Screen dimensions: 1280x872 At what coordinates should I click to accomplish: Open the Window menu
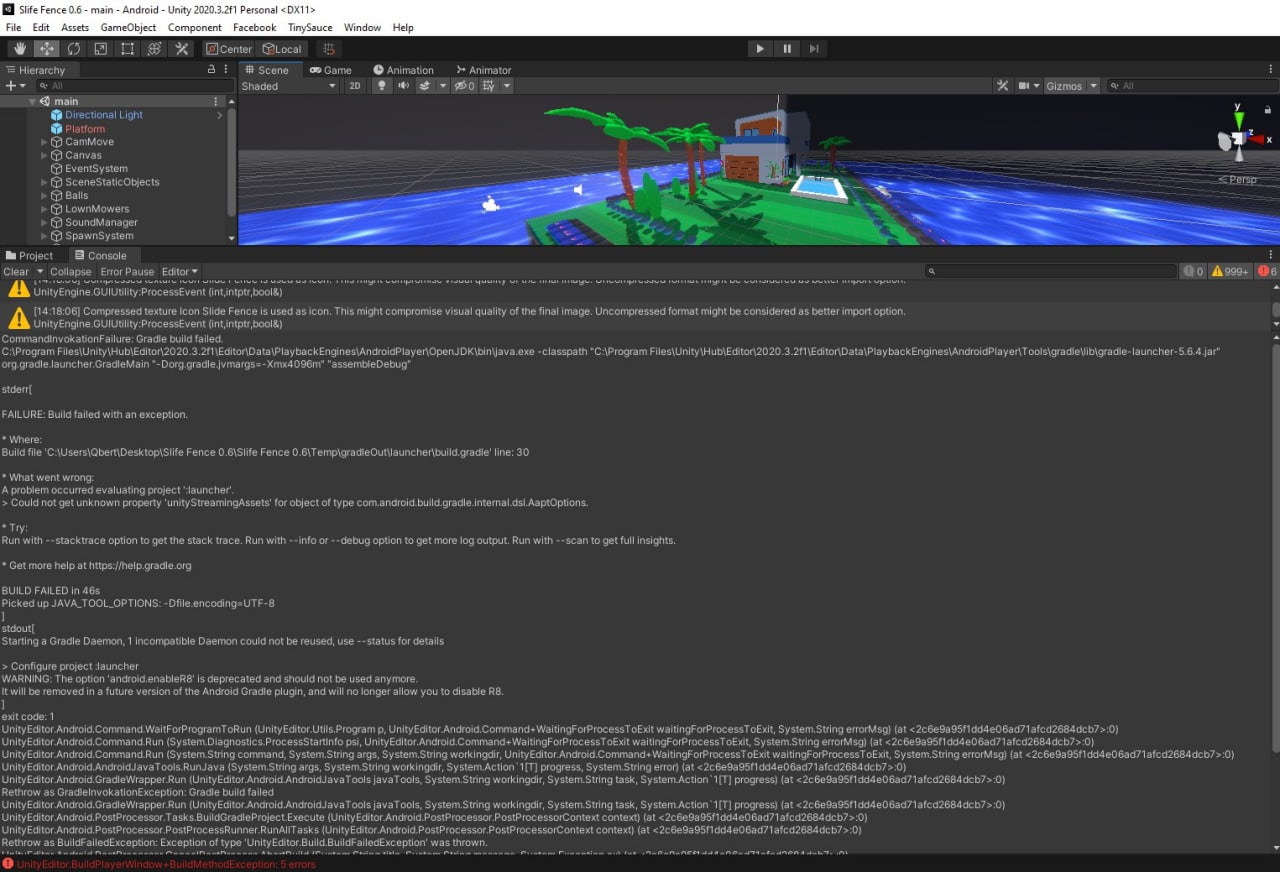click(x=362, y=27)
